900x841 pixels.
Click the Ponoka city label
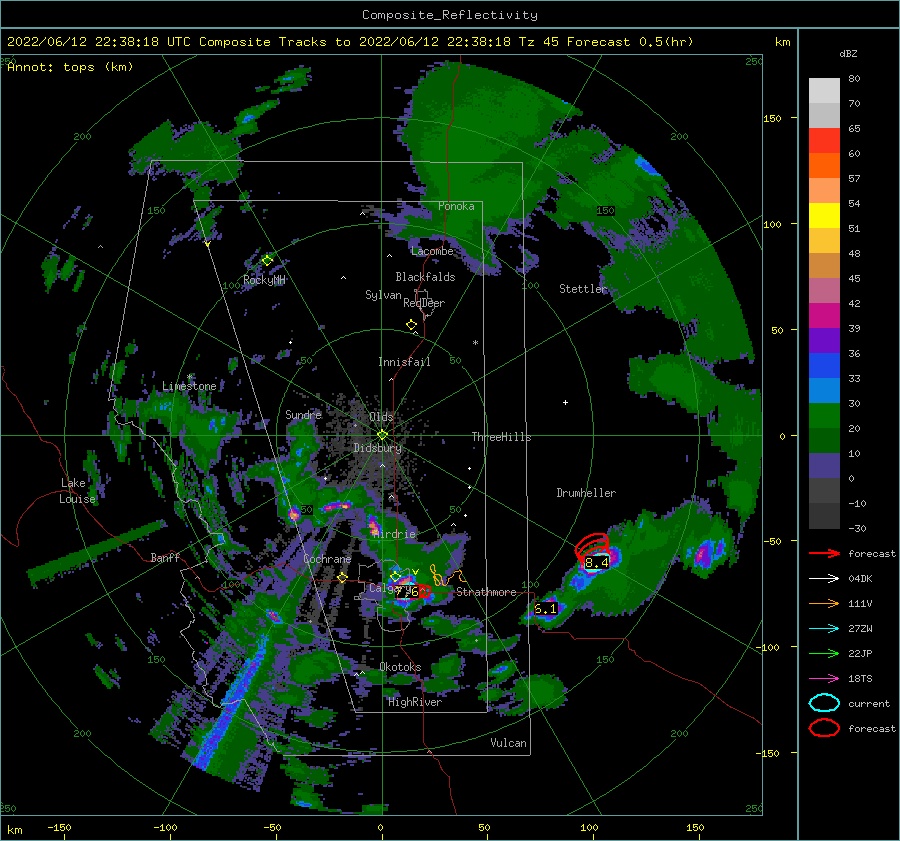point(456,206)
